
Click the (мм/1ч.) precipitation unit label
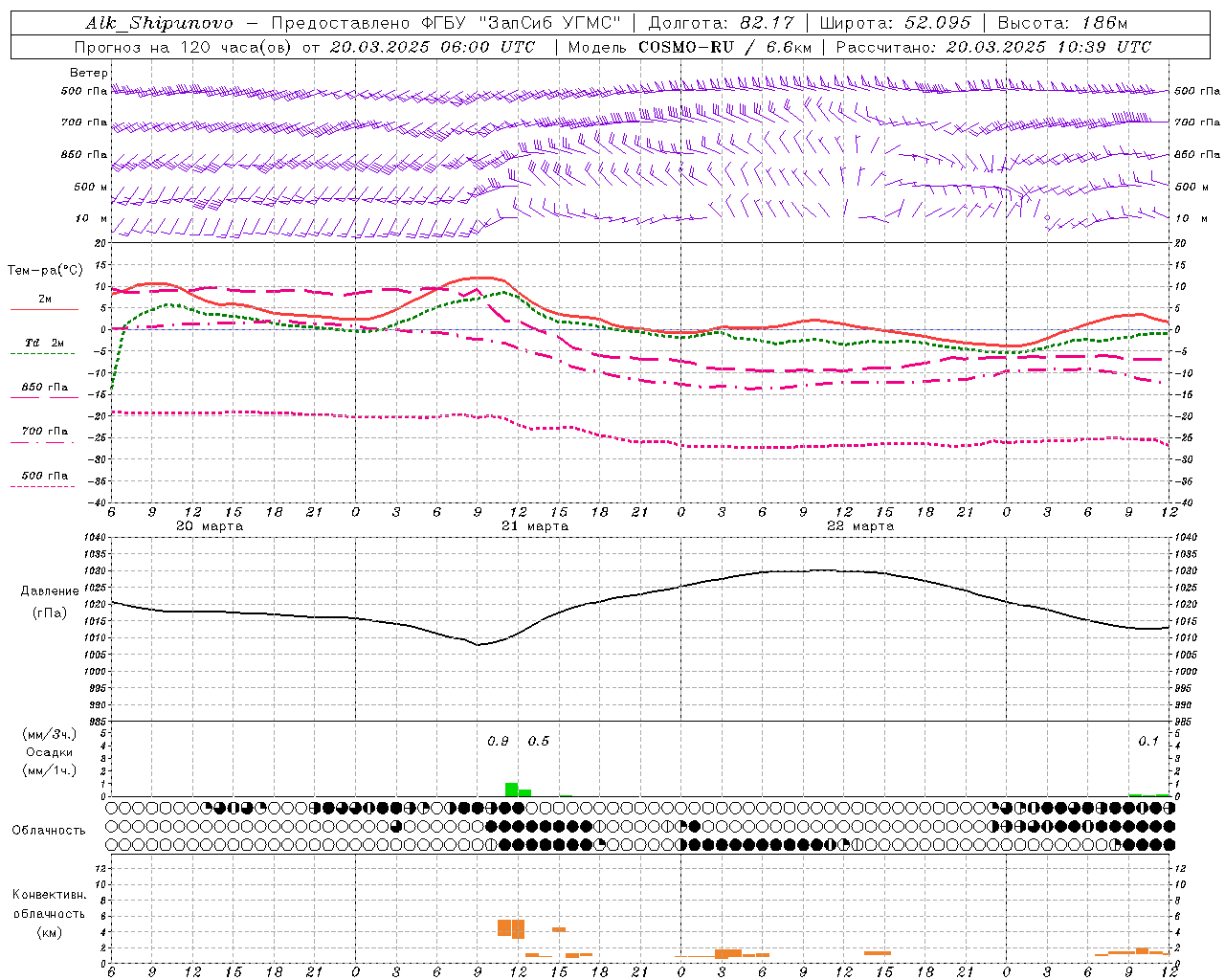coord(49,770)
